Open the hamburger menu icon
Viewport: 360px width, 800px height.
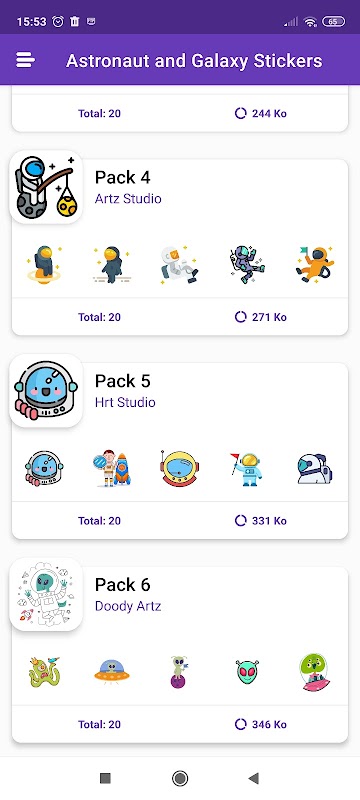coord(25,60)
